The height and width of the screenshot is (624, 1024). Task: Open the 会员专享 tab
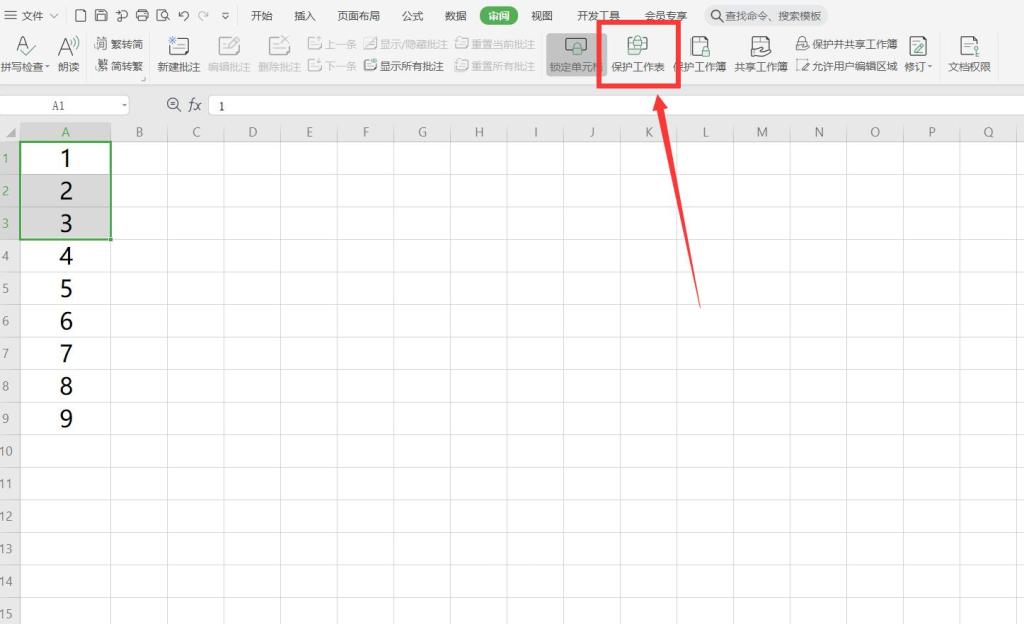[x=665, y=16]
